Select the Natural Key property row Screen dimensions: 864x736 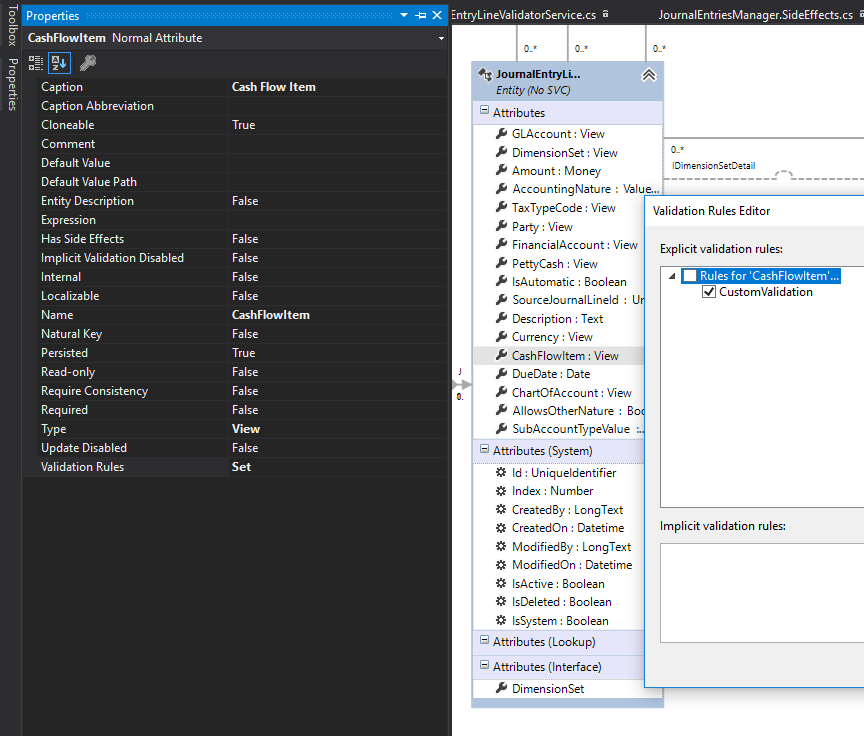tap(242, 334)
